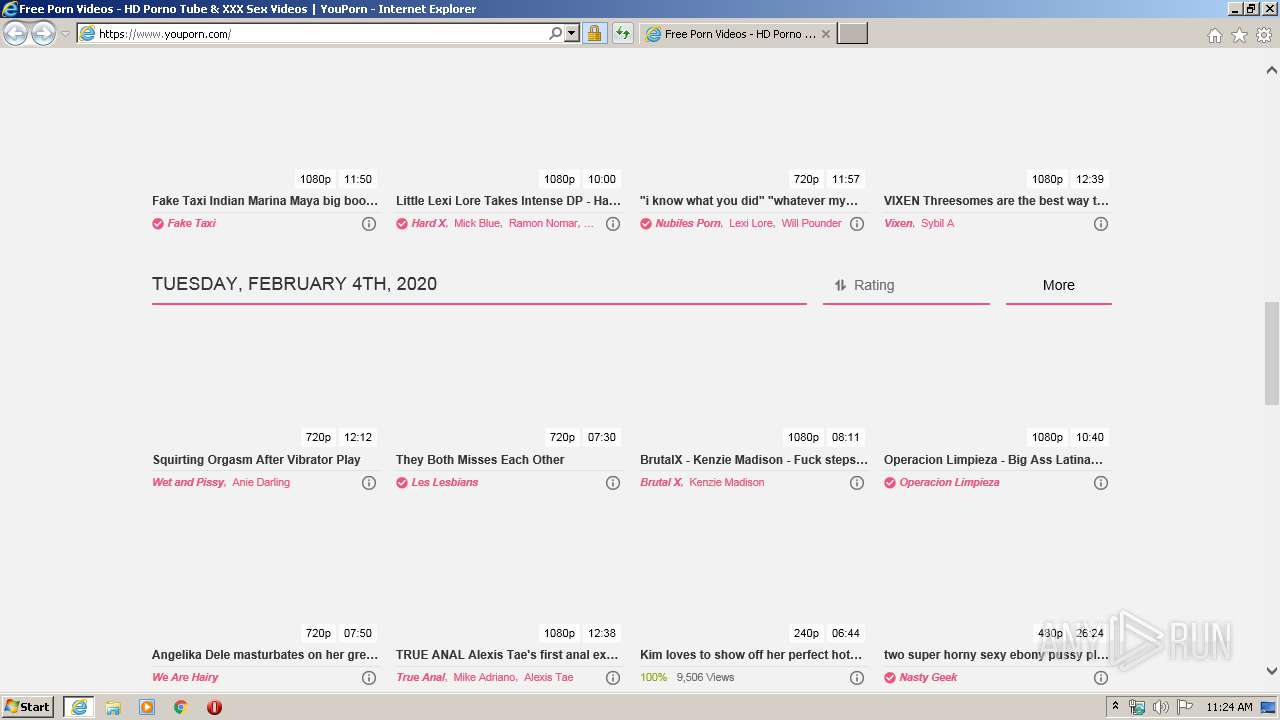Viewport: 1280px width, 720px height.
Task: Show hidden system tray icons
Action: pyautogui.click(x=1115, y=707)
